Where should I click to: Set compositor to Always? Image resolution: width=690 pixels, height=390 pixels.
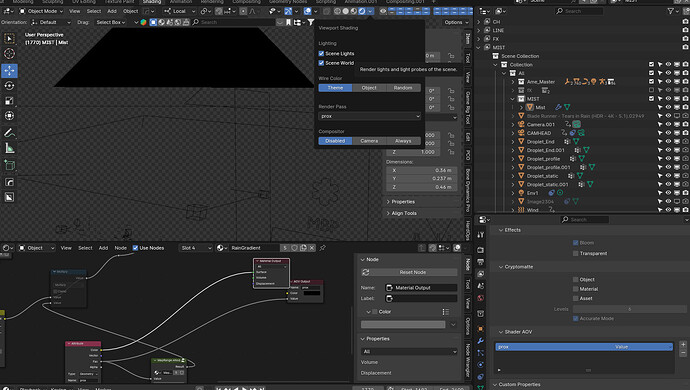point(403,141)
